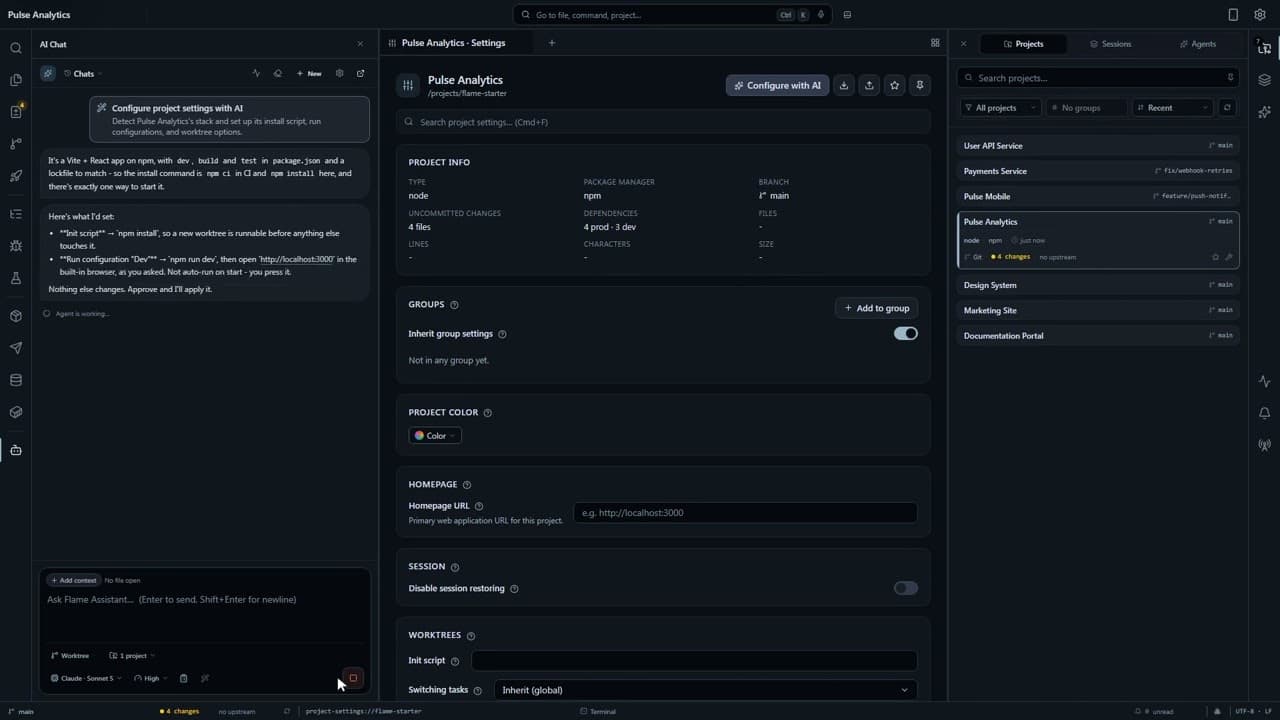This screenshot has width=1280, height=720.
Task: Click the broadcast signal icon in right sidebar
Action: 1265,445
